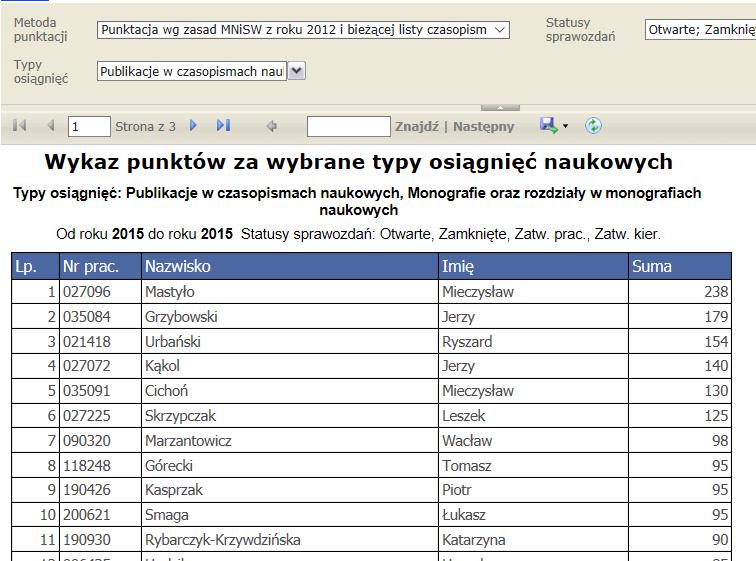
Task: Click the Nazwisko column header
Action: coord(290,266)
